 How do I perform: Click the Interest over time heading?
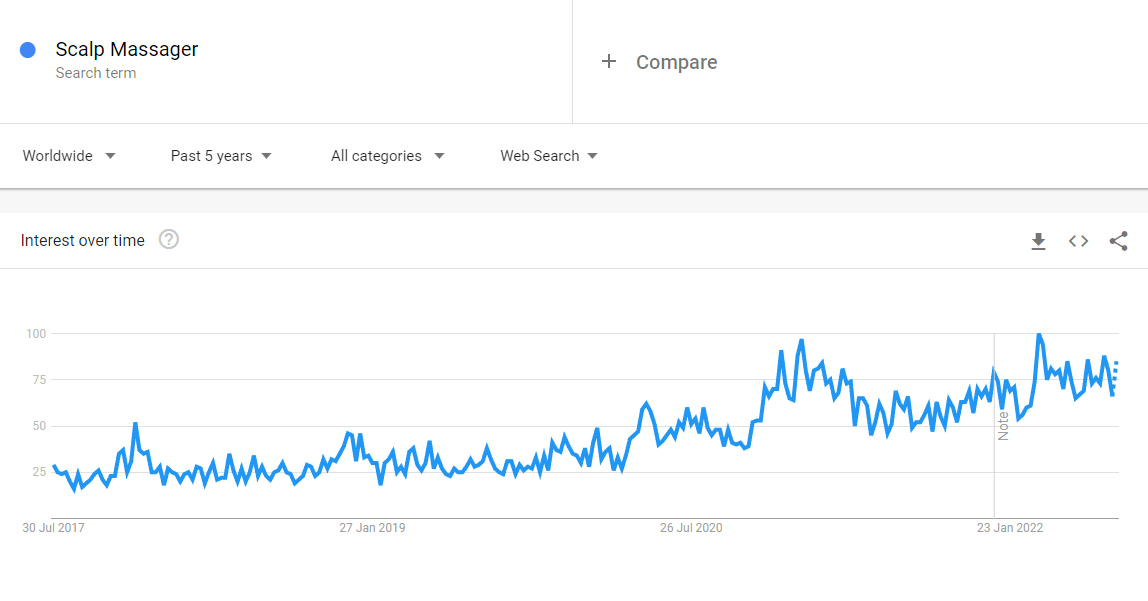tap(83, 240)
